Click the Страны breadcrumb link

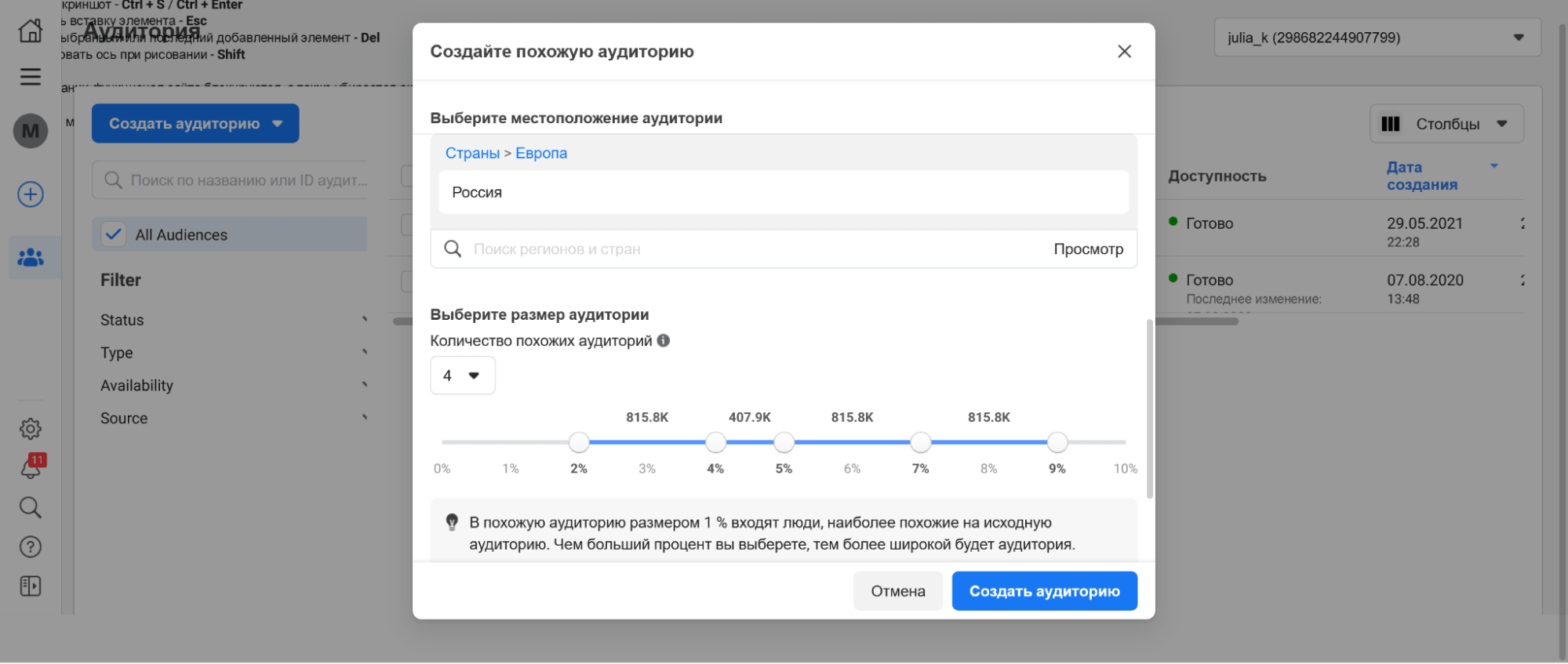point(472,153)
